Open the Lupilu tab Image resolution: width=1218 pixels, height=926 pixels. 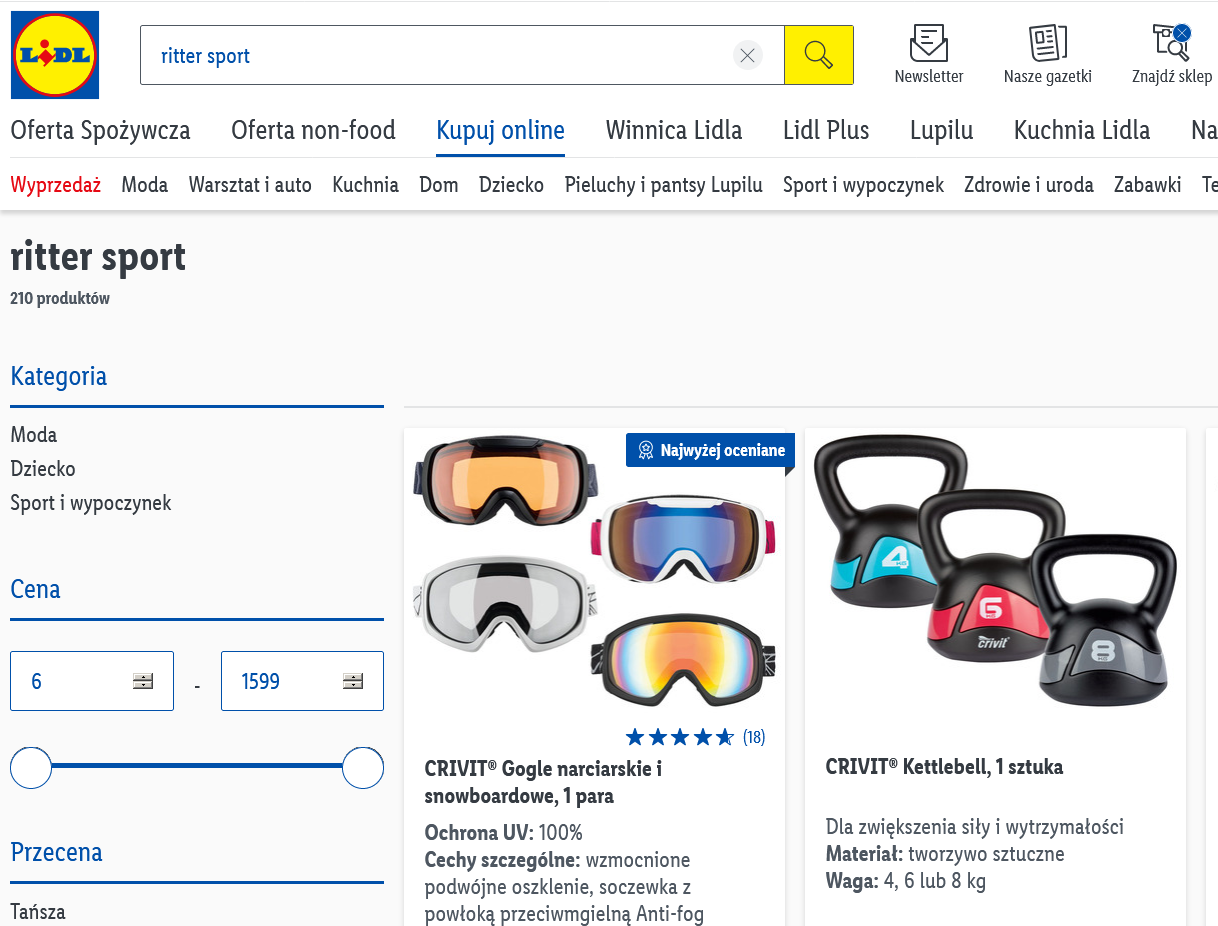(941, 130)
